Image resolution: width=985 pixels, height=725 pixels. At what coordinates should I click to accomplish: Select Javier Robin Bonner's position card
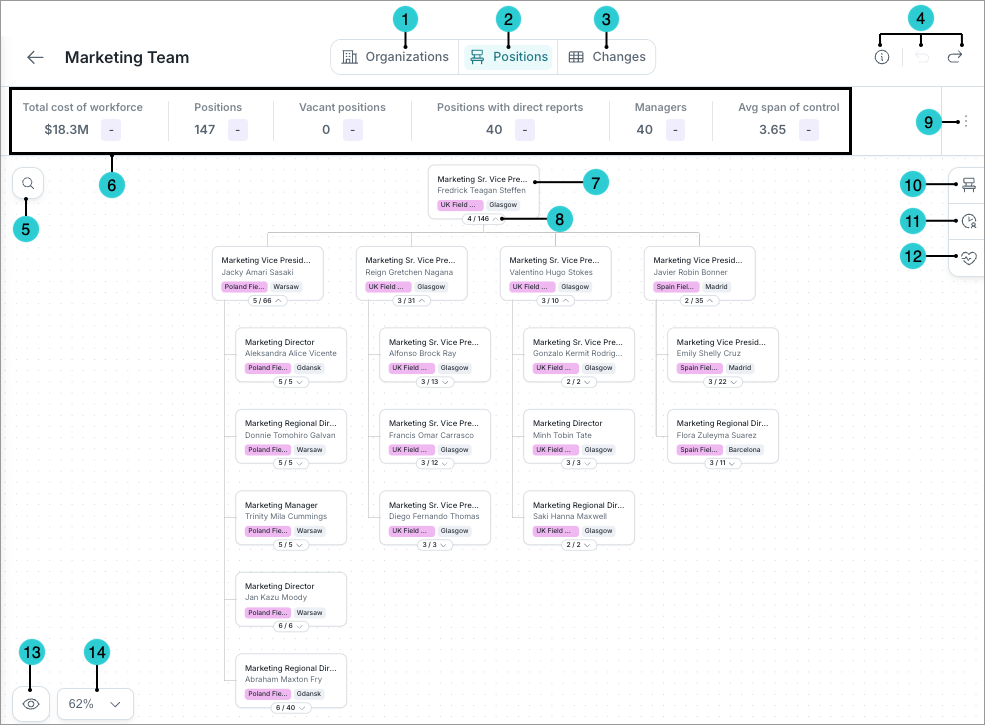pos(699,267)
